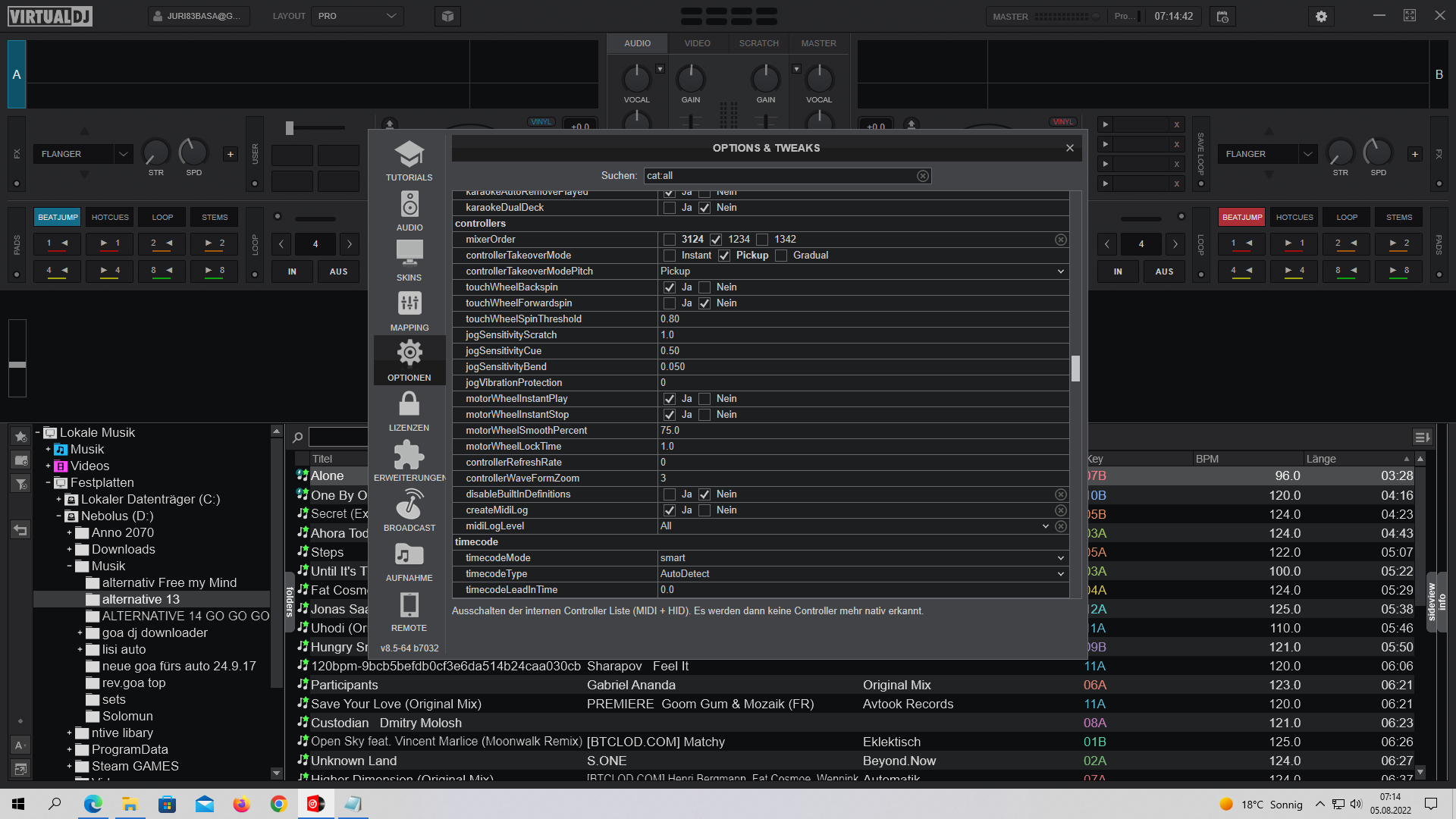Click the search magnifier in browser
The height and width of the screenshot is (819, 1456).
[x=298, y=437]
